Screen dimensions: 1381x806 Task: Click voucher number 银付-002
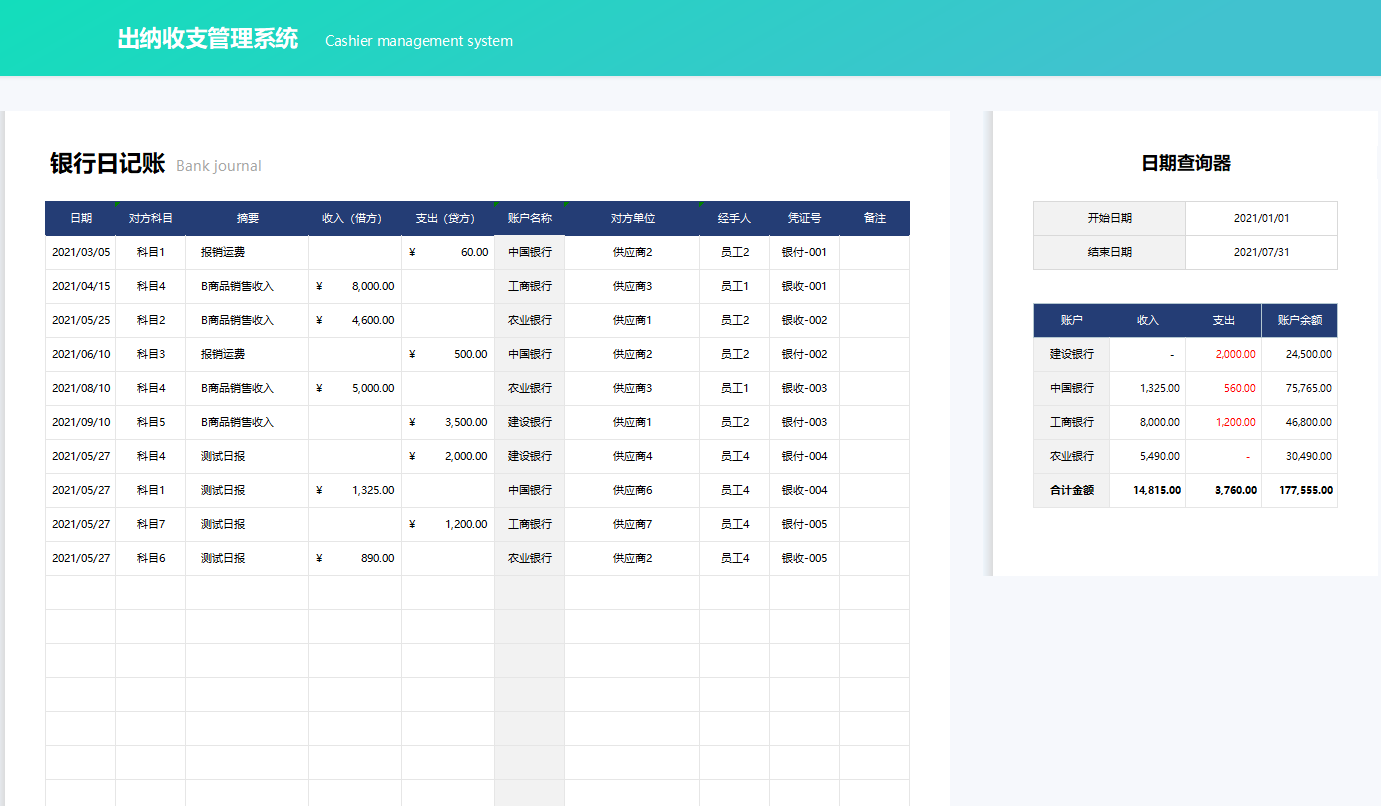click(805, 354)
